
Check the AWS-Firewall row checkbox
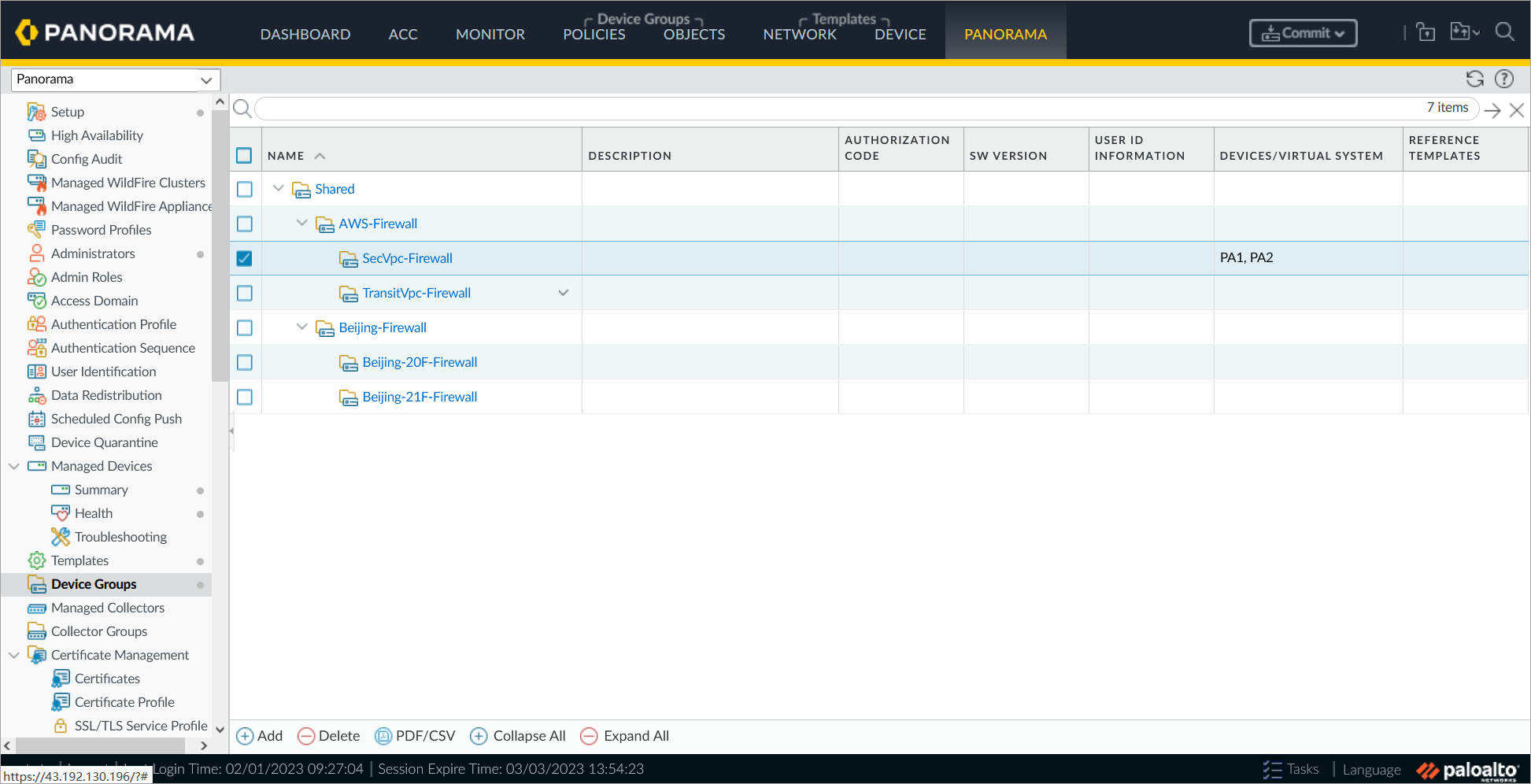click(244, 224)
